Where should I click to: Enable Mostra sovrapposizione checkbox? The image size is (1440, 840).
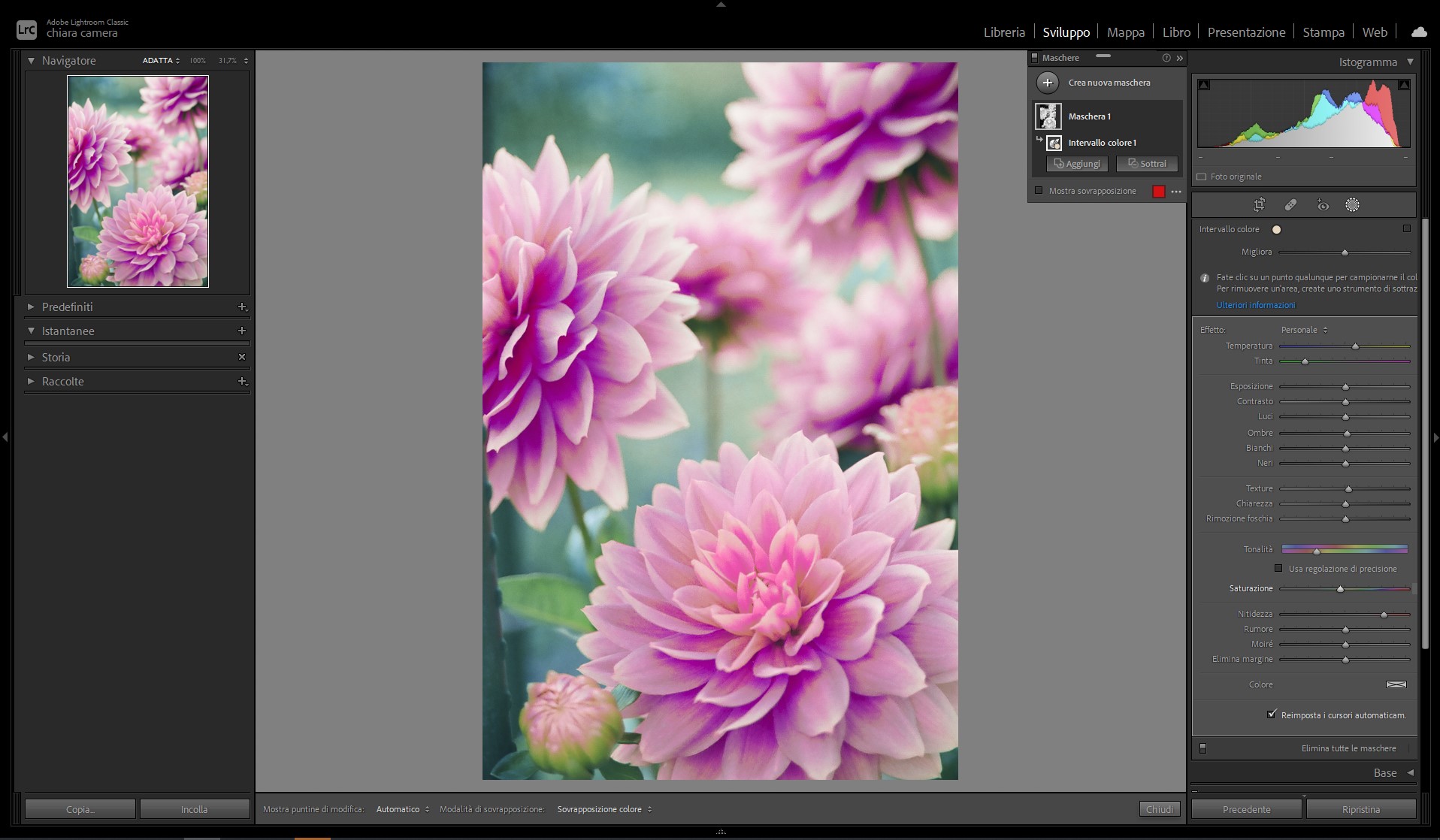tap(1039, 191)
